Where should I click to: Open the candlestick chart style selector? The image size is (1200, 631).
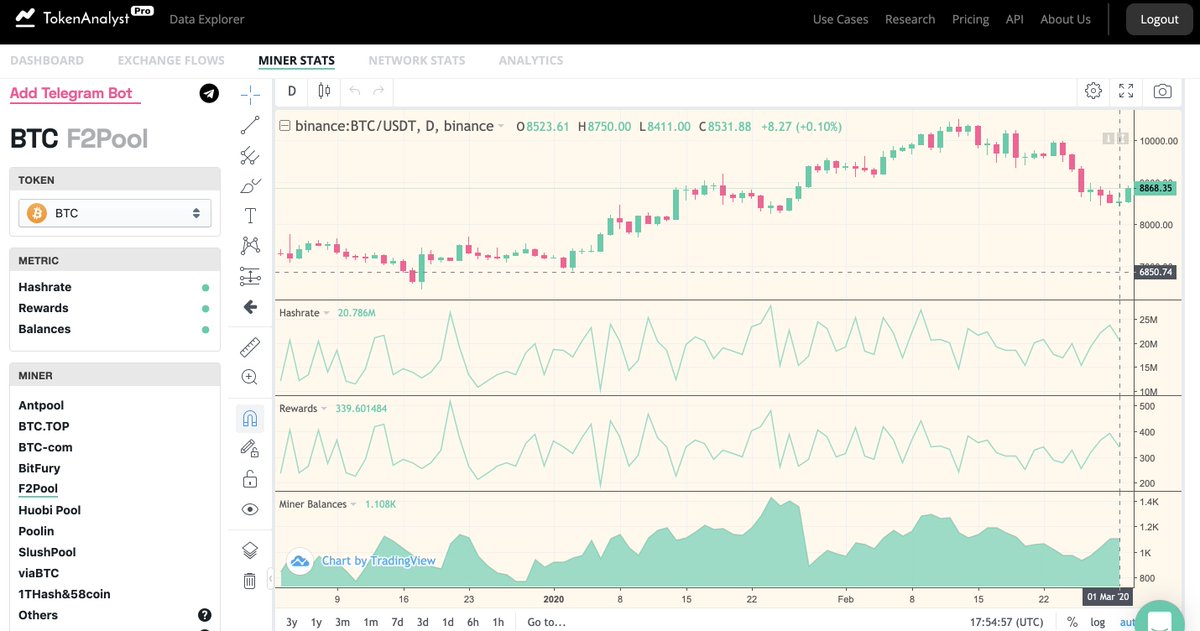(x=324, y=91)
